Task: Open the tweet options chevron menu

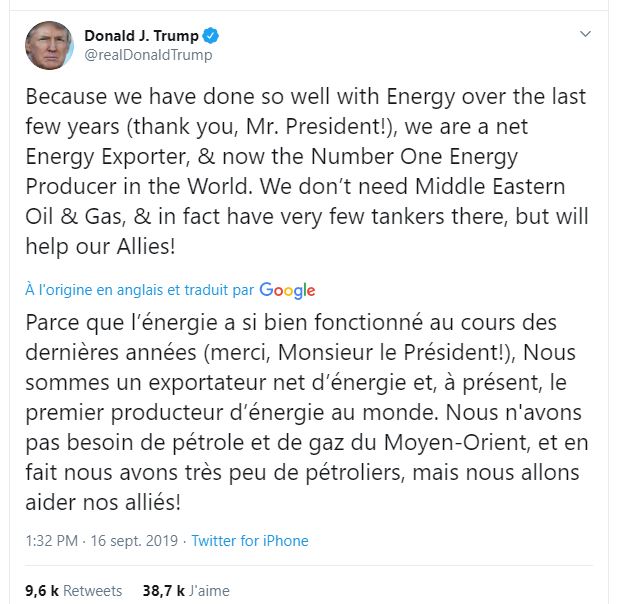Action: click(x=586, y=34)
